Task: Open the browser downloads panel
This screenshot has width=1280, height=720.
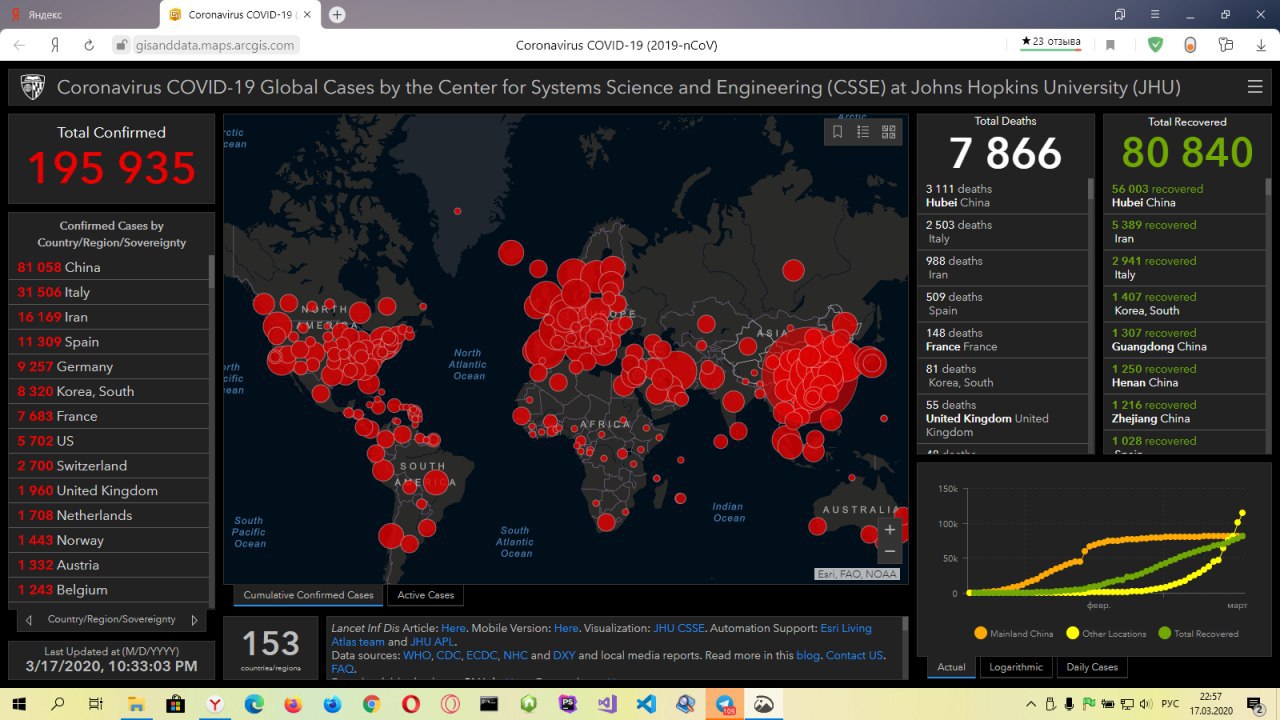Action: click(1261, 45)
